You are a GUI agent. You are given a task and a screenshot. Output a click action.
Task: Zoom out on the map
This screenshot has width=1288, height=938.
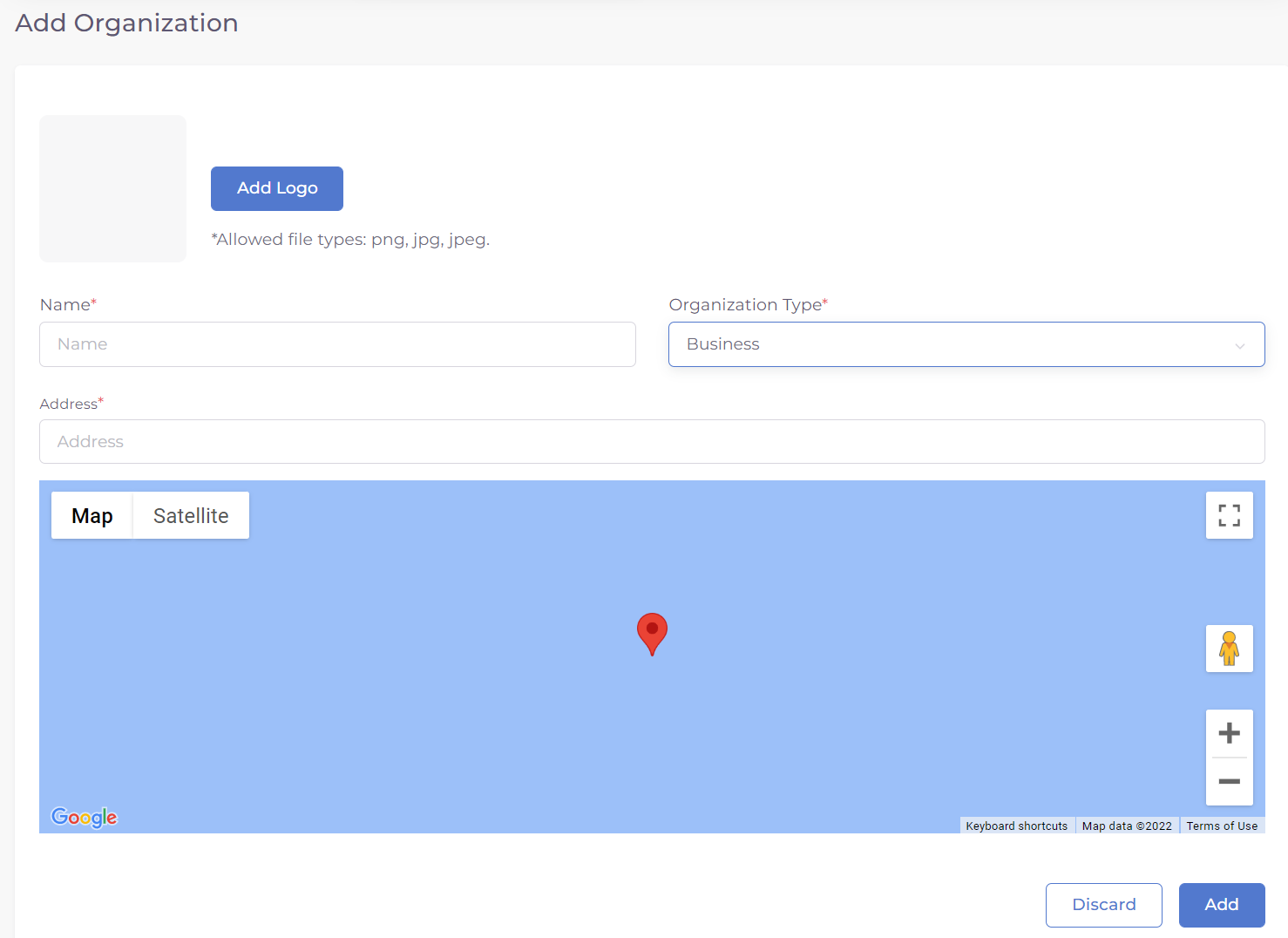coord(1229,782)
